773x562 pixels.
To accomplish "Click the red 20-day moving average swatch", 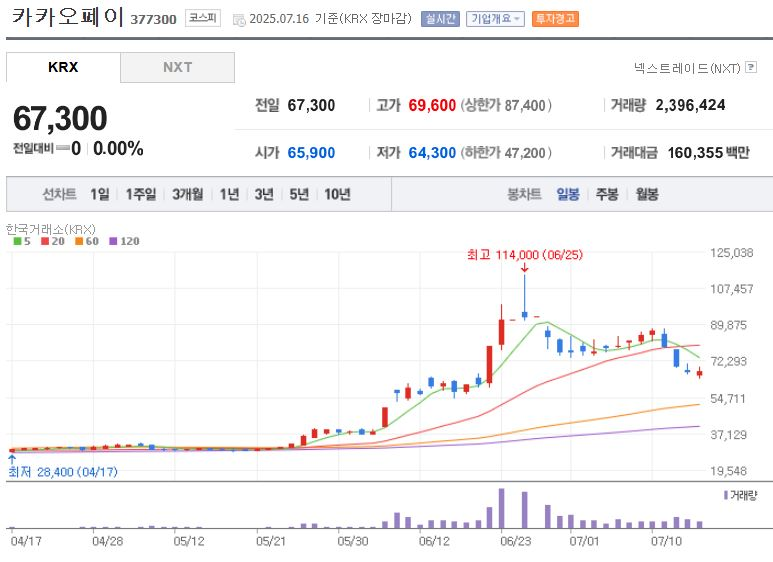I will click(x=45, y=241).
